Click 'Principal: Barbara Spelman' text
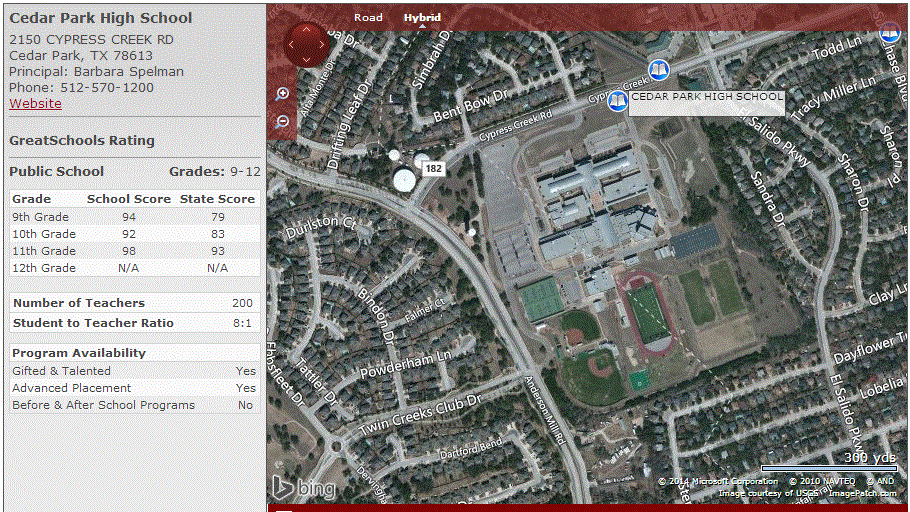910x512 pixels. [96, 71]
